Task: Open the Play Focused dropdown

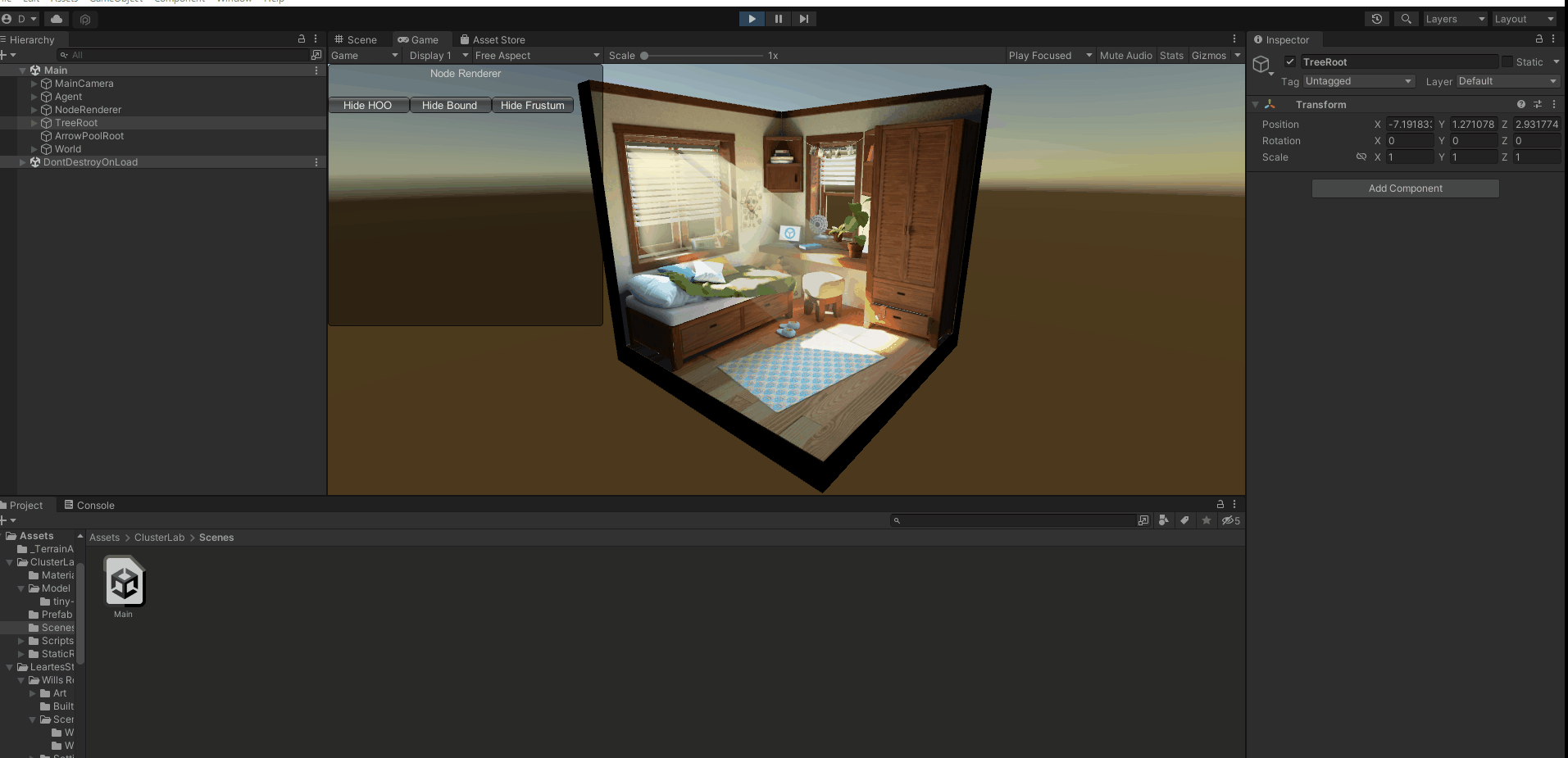Action: tap(1050, 56)
